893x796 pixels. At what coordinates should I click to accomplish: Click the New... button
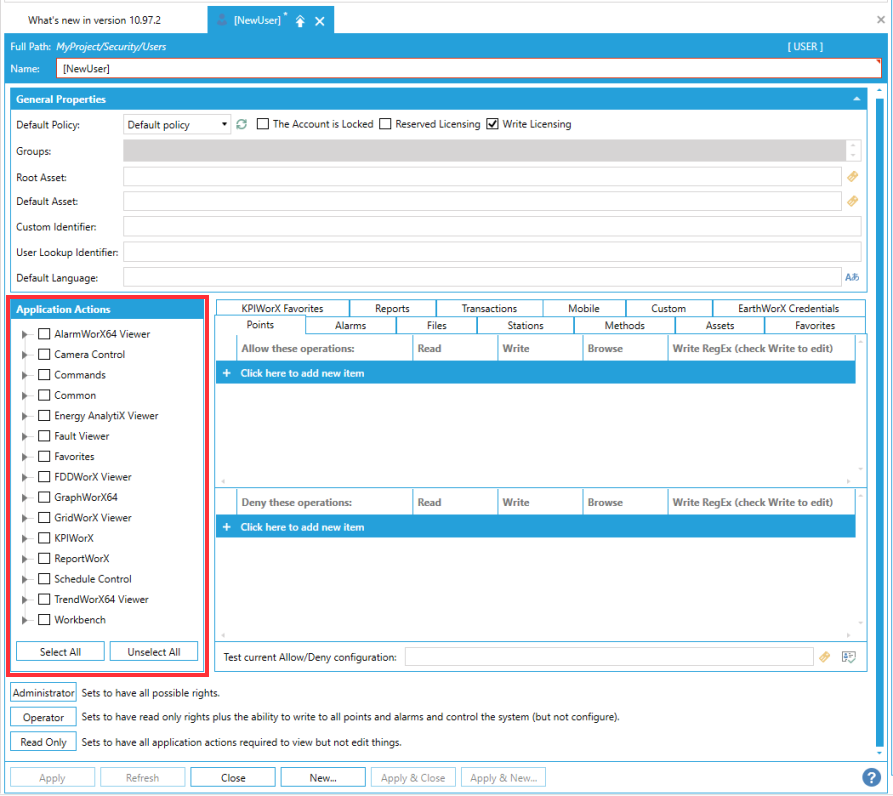pyautogui.click(x=323, y=777)
